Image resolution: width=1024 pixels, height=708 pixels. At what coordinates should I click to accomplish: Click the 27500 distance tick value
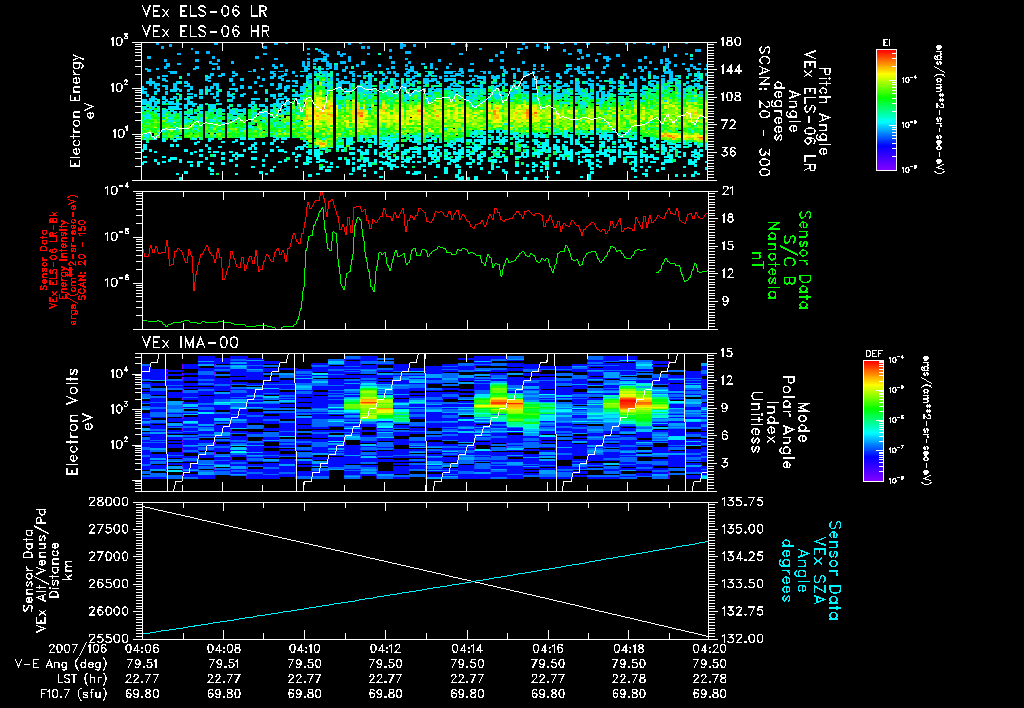108,529
